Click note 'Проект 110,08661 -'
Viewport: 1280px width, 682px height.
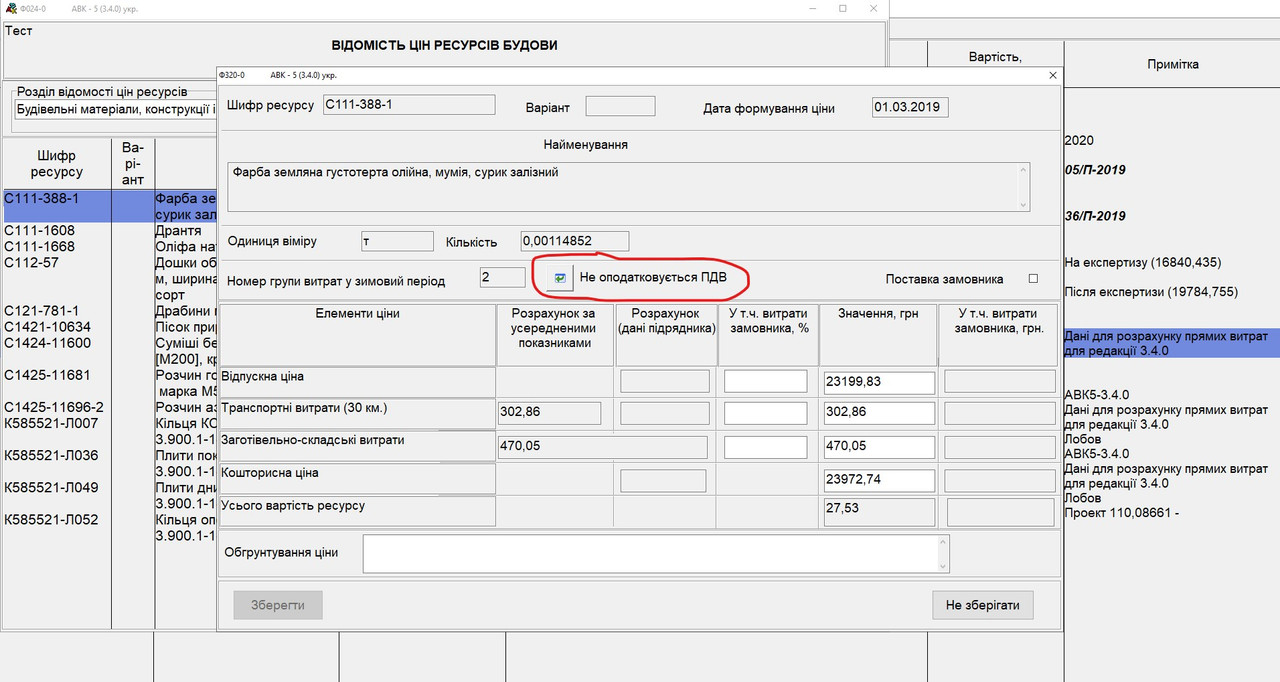[1122, 512]
